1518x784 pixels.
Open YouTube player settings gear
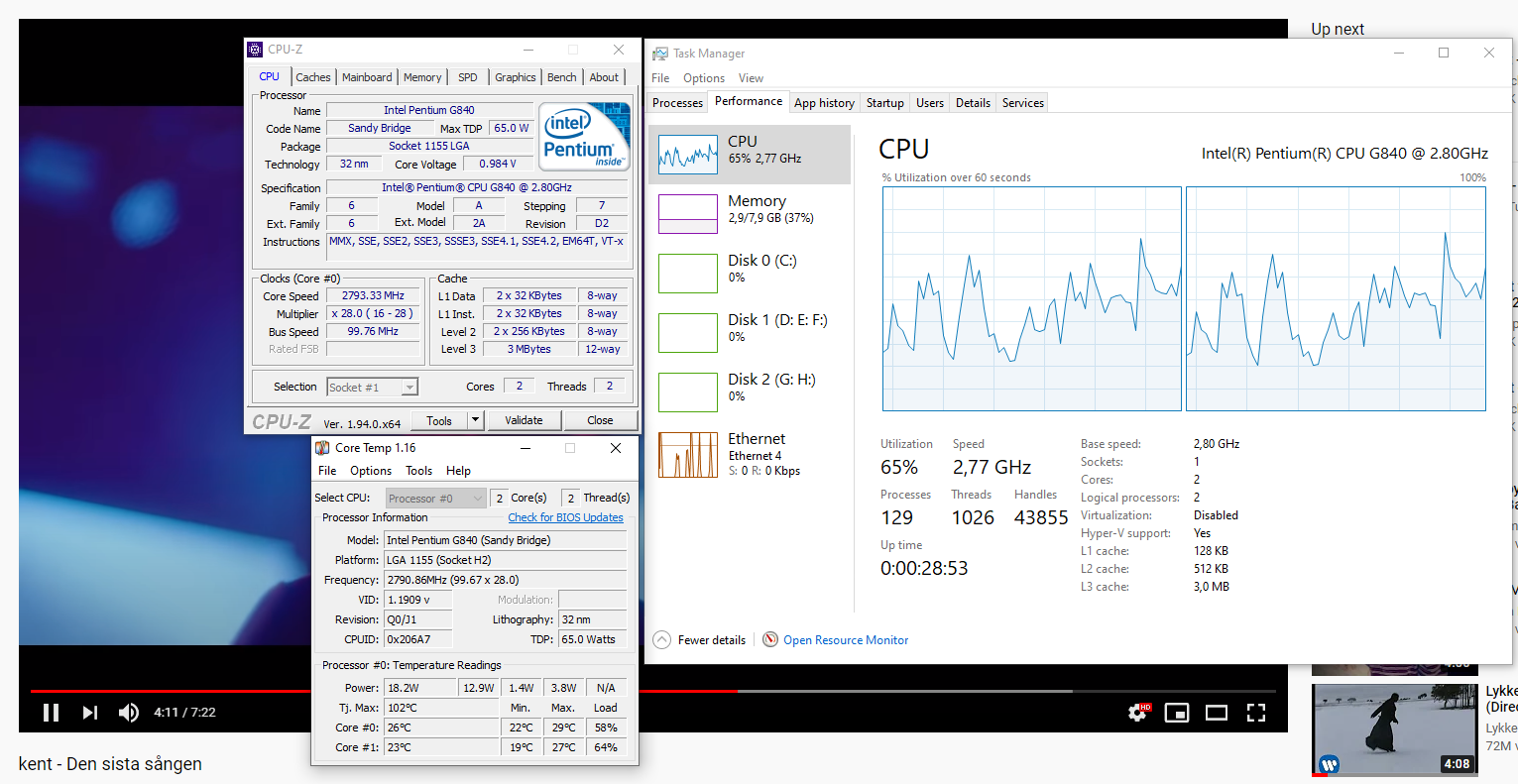click(1137, 713)
